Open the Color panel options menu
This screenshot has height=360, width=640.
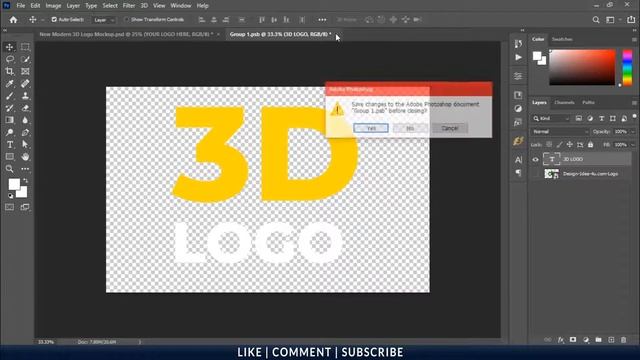pos(634,40)
